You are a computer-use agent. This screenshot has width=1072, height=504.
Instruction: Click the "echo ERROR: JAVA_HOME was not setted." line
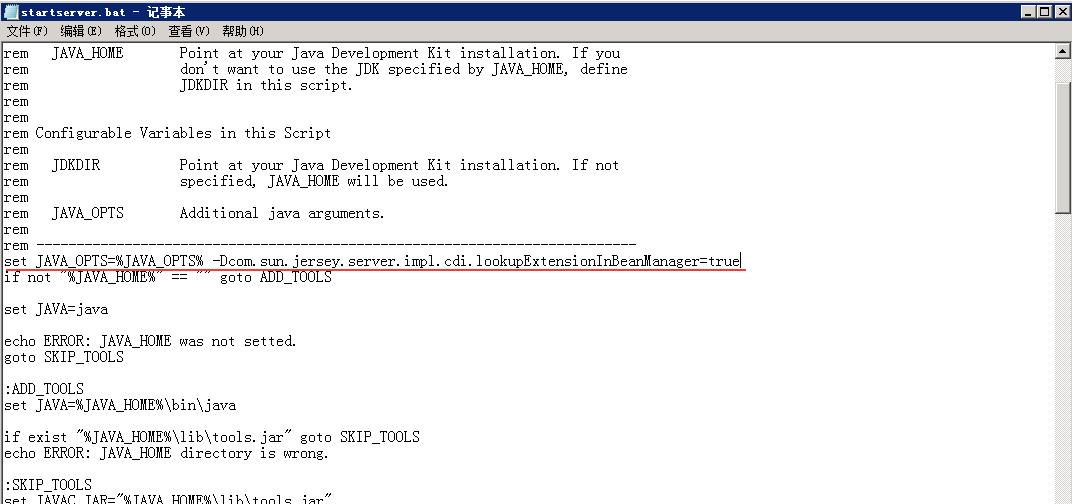pyautogui.click(x=150, y=341)
